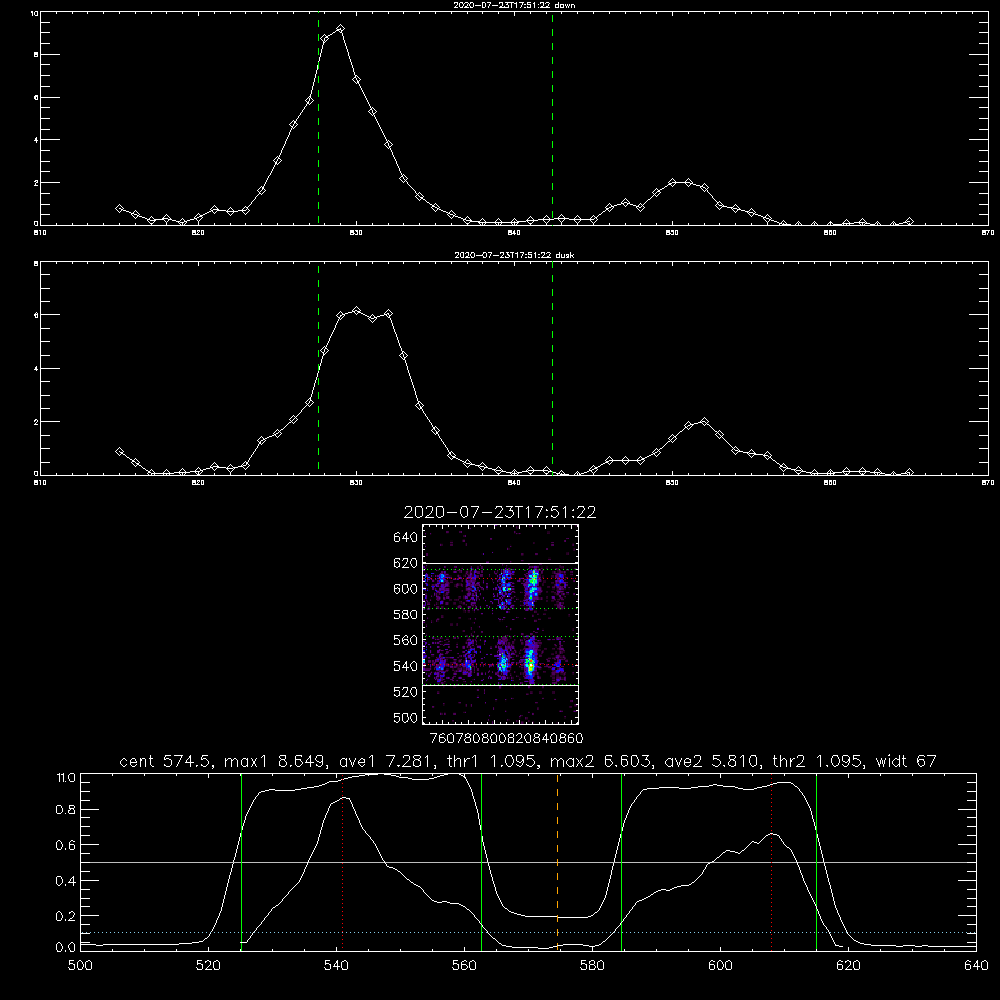Viewport: 1000px width, 1000px height.
Task: Click the highest data point in dawn plot
Action: [x=341, y=29]
